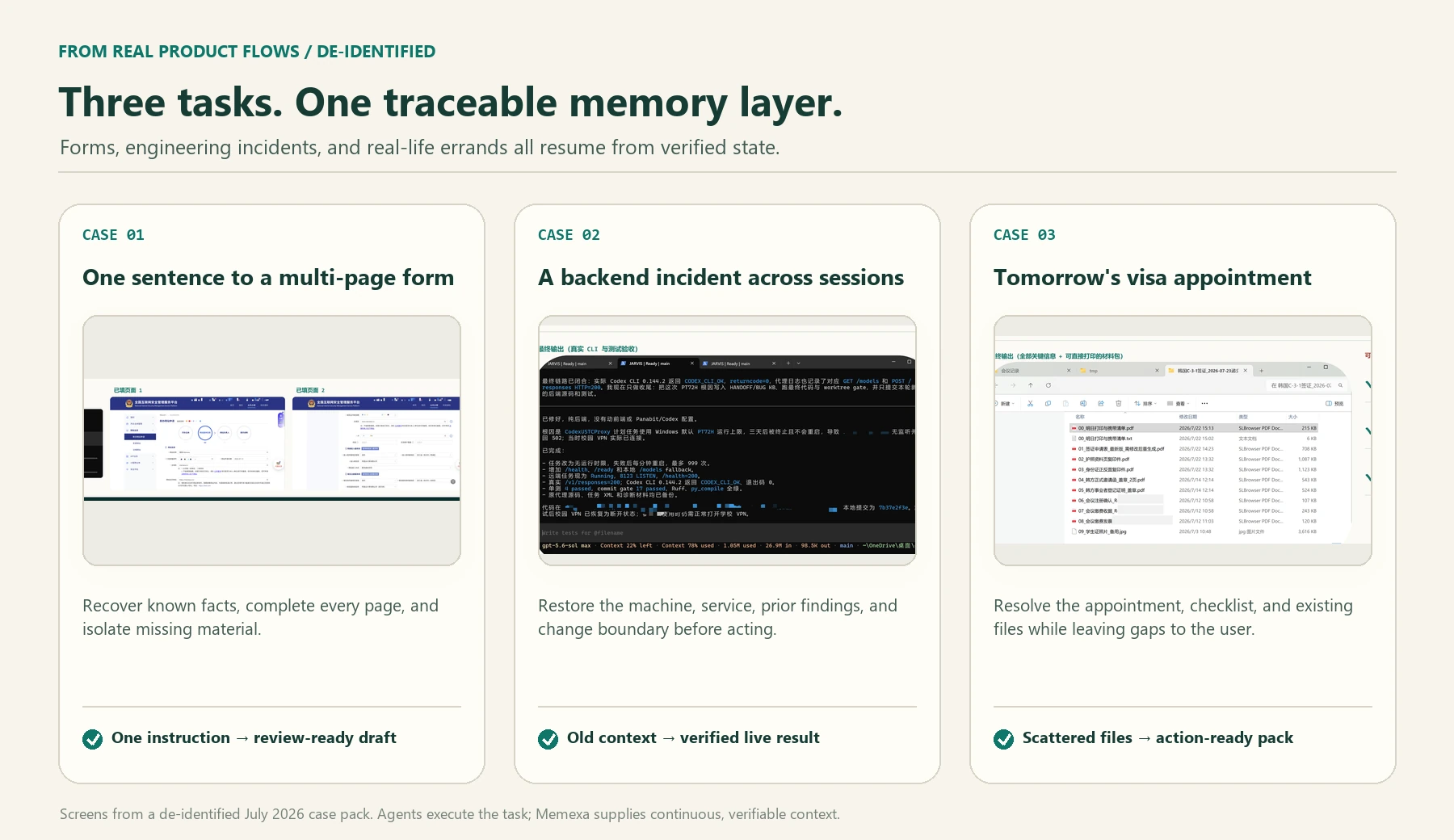Screen dimensions: 1454x840
Task: Open the three-dot more menu in explorer
Action: tap(1204, 403)
